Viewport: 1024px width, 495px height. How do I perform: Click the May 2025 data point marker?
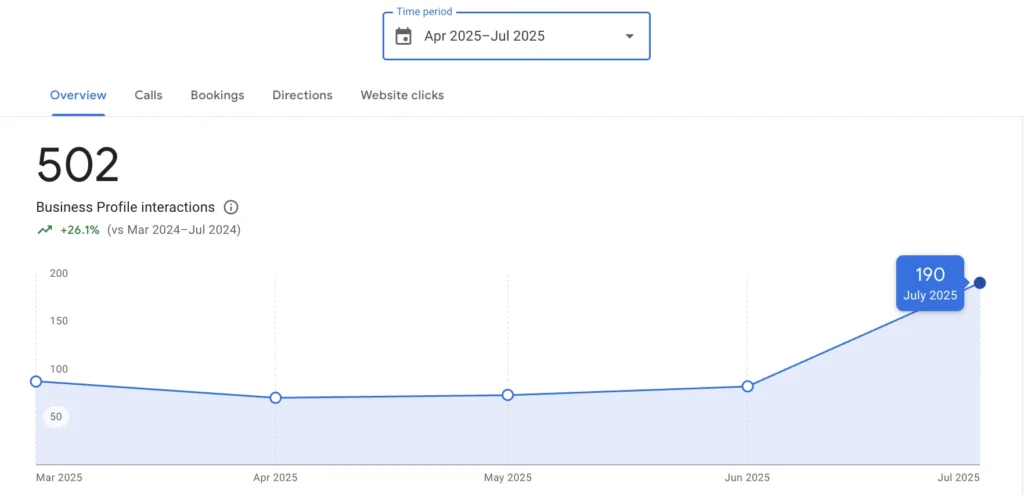point(508,395)
